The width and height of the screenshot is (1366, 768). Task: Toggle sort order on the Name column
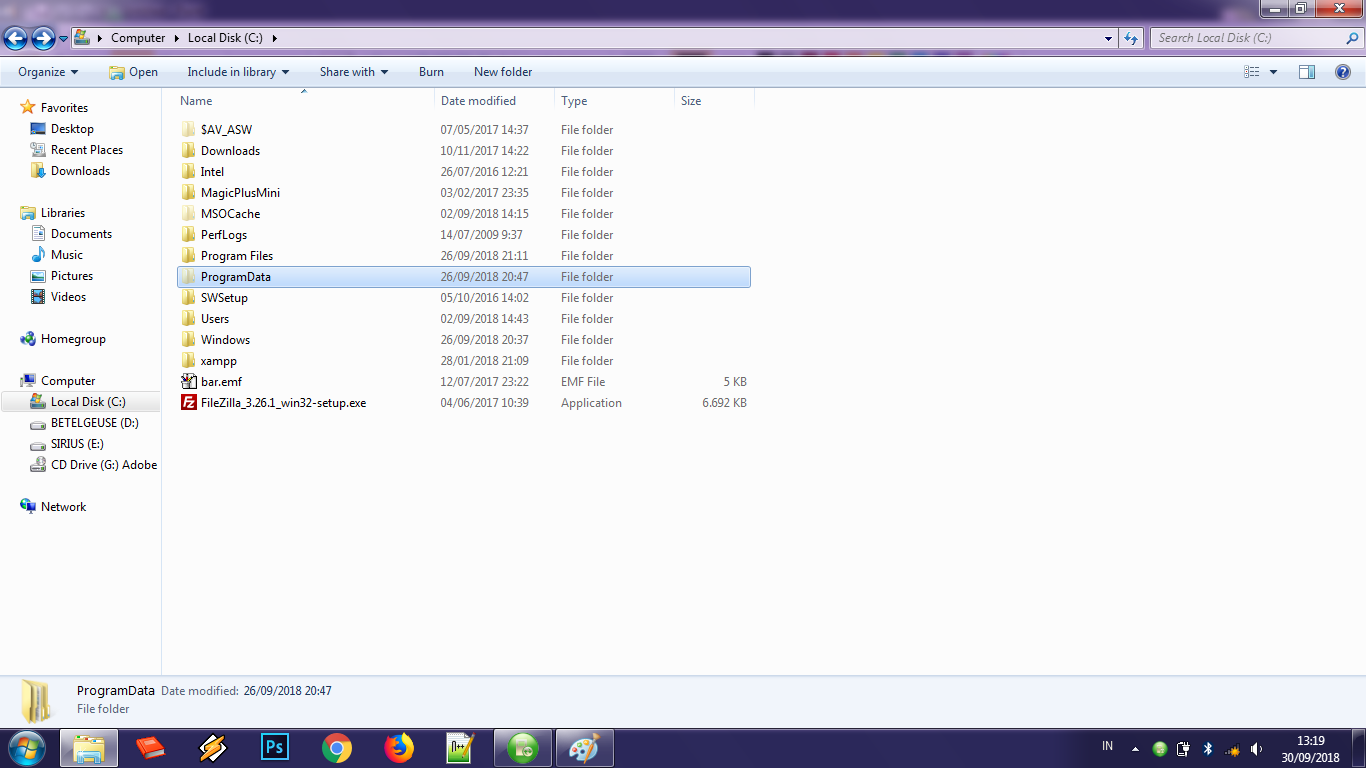click(x=196, y=100)
